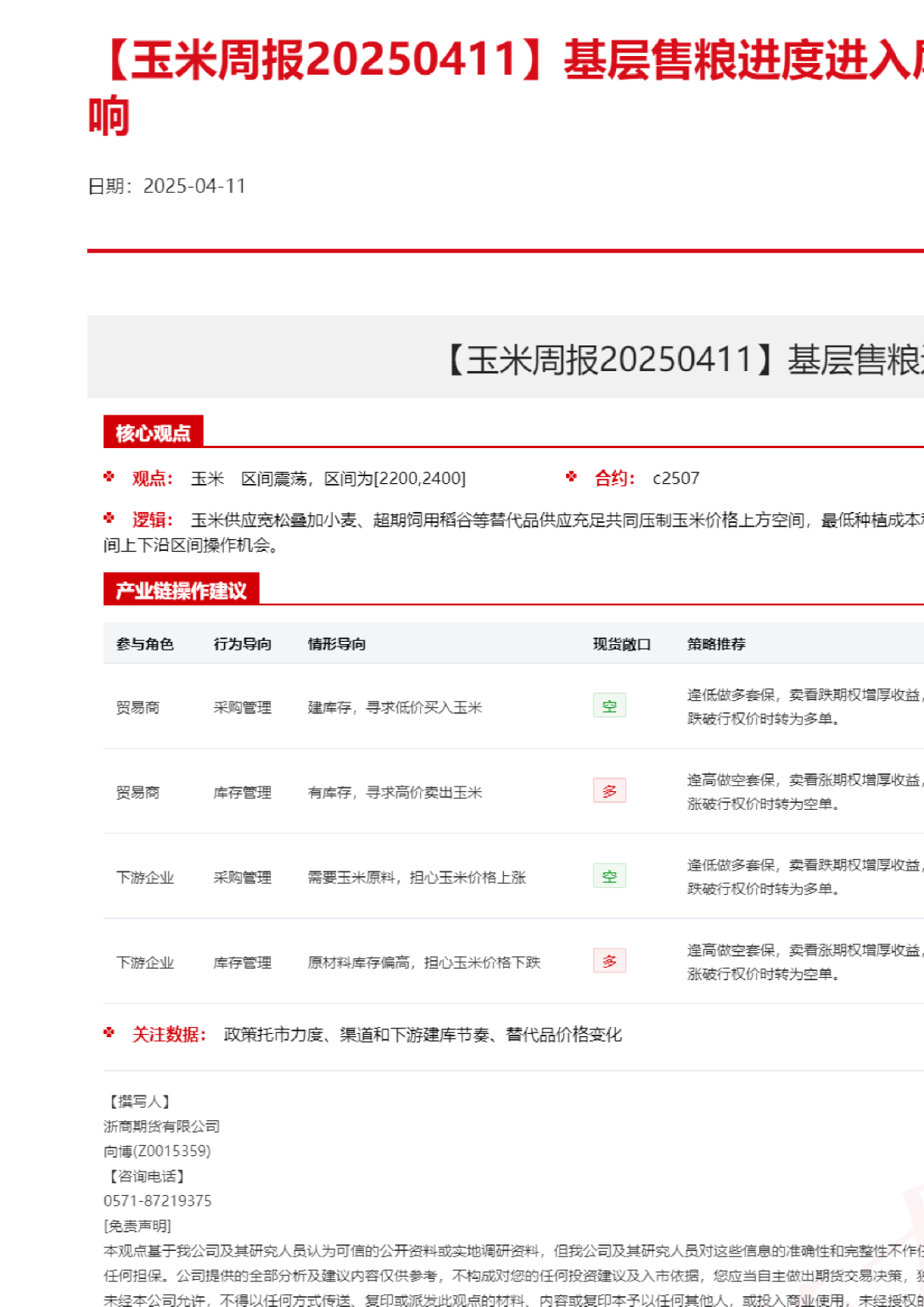Click the 现货敞口 column header
The height and width of the screenshot is (1307, 924).
coord(621,644)
